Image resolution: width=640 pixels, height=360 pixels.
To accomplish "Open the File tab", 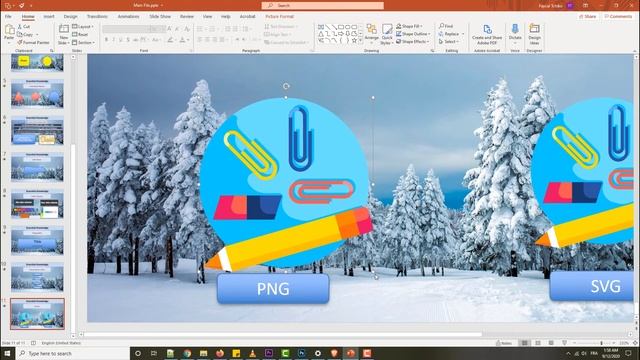I will click(8, 16).
